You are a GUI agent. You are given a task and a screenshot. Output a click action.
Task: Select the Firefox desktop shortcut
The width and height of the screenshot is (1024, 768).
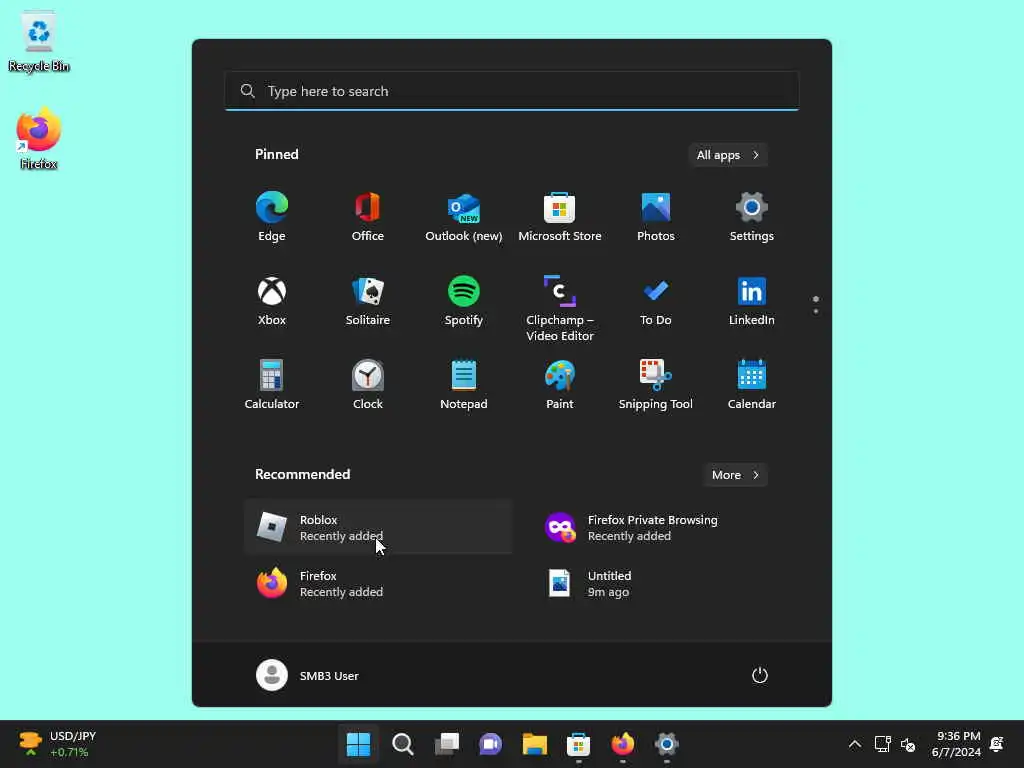click(39, 138)
